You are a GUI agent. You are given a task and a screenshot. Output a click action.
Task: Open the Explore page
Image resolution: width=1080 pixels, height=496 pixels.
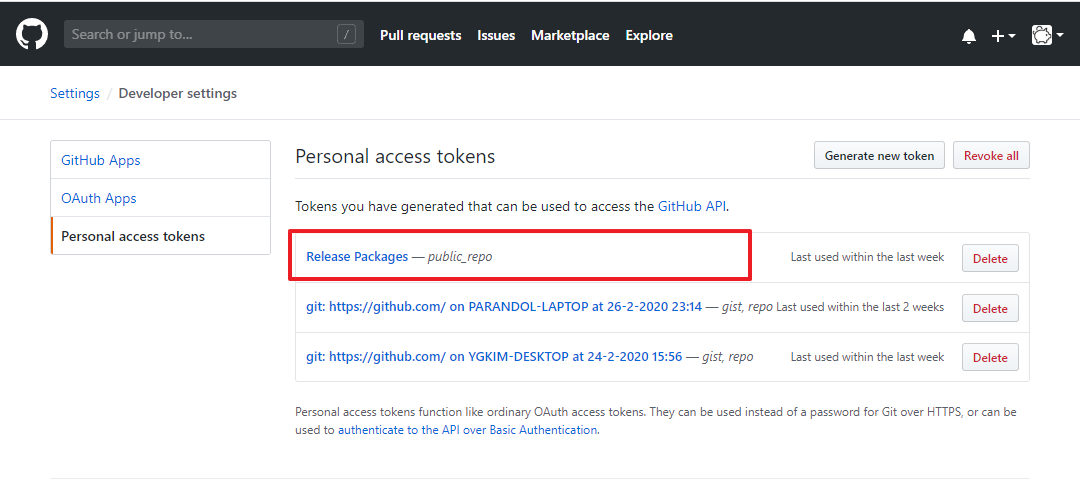point(649,35)
